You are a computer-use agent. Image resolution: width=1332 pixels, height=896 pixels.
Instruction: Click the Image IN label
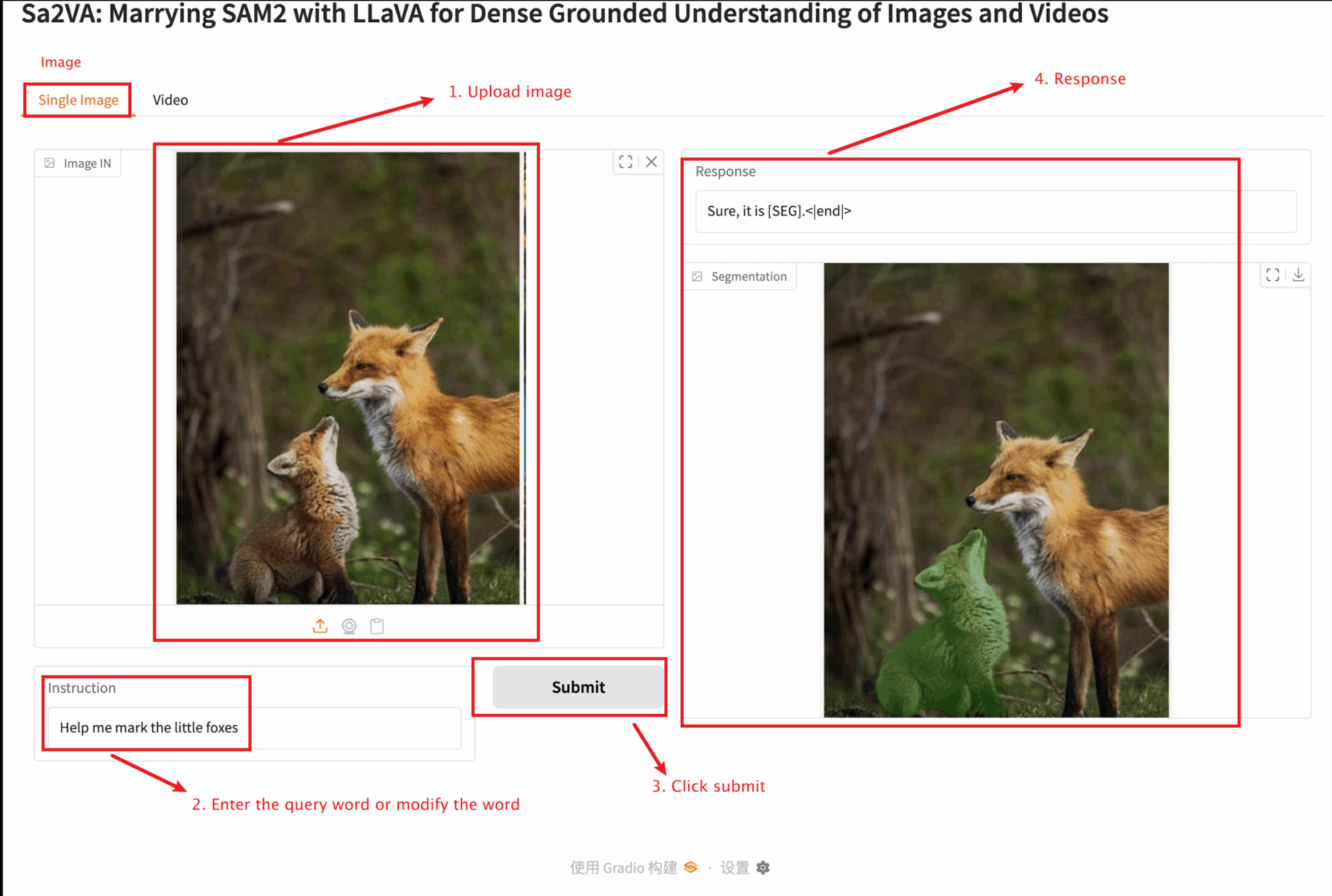click(x=86, y=163)
